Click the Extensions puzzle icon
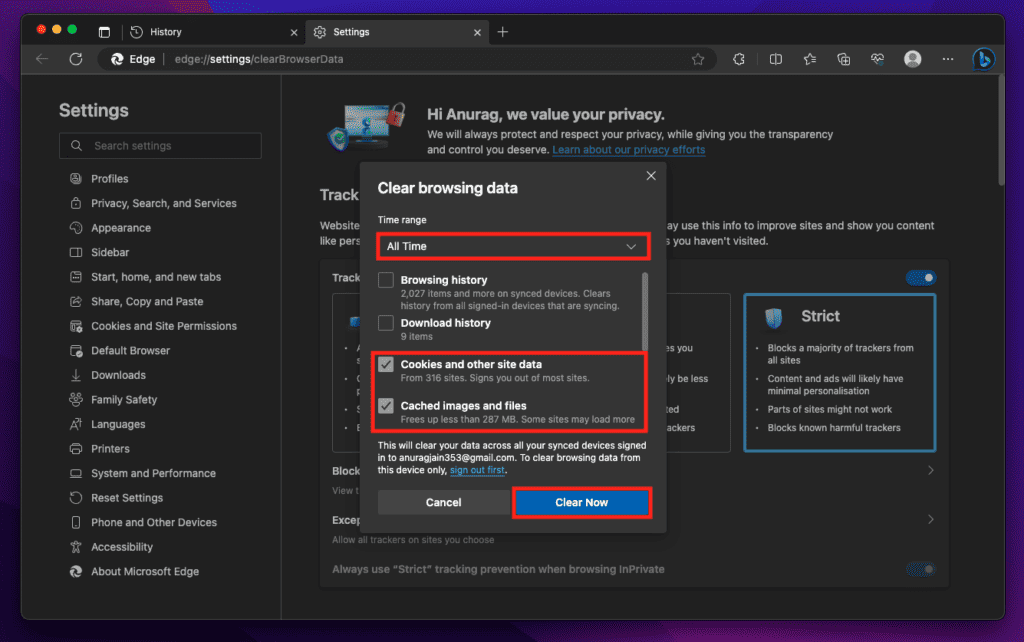The height and width of the screenshot is (642, 1024). pos(738,59)
